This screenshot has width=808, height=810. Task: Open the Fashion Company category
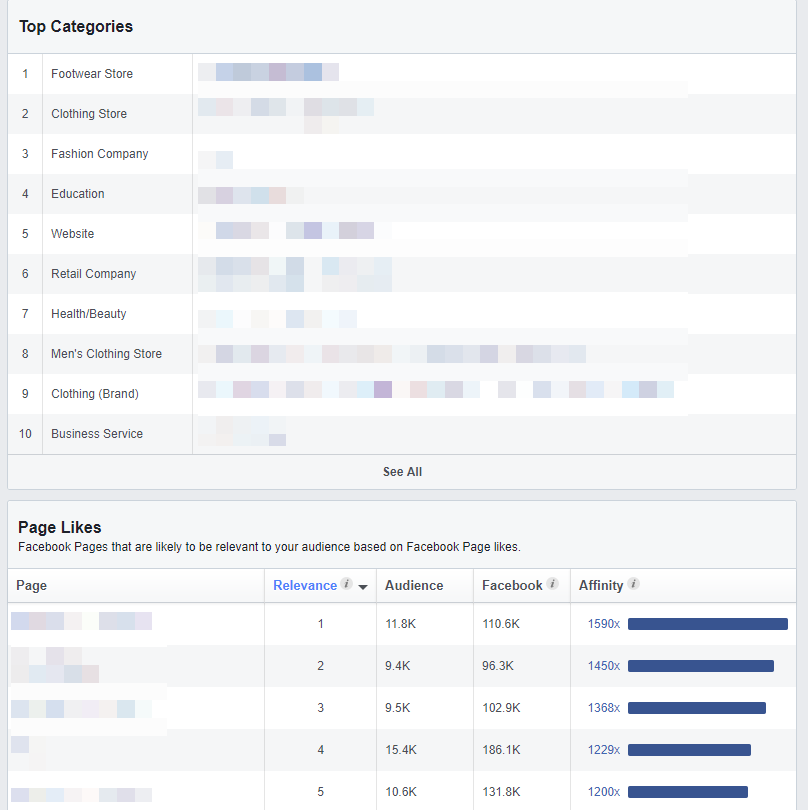pyautogui.click(x=99, y=154)
